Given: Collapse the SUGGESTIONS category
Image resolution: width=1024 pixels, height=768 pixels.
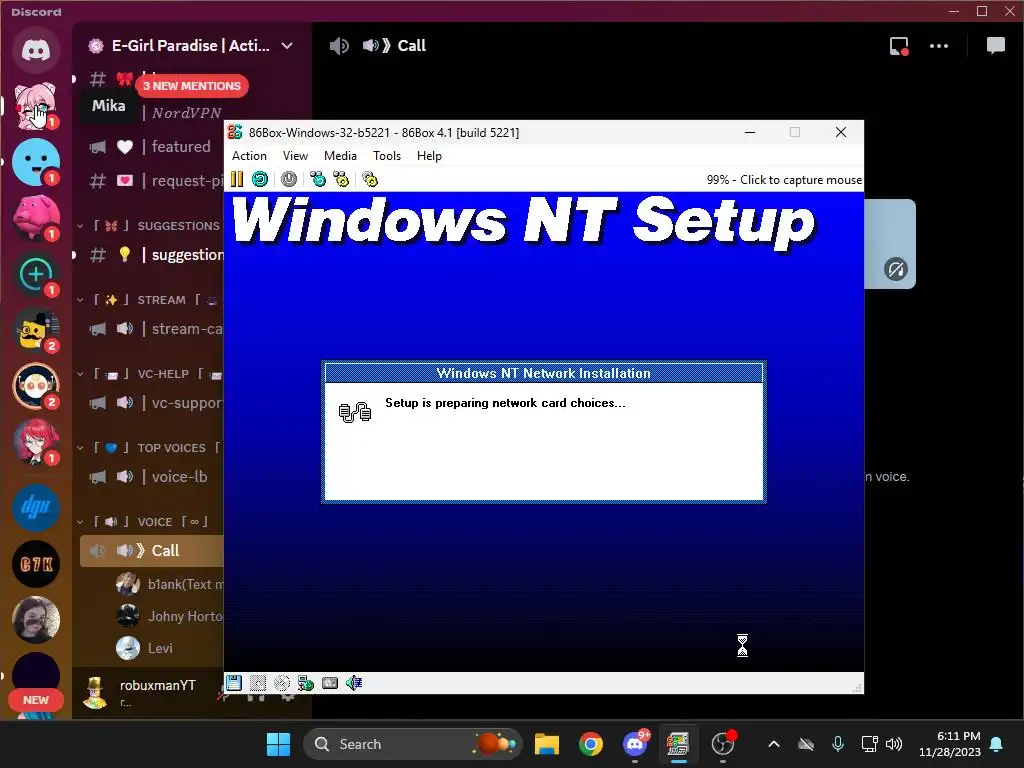Looking at the screenshot, I should pos(150,226).
